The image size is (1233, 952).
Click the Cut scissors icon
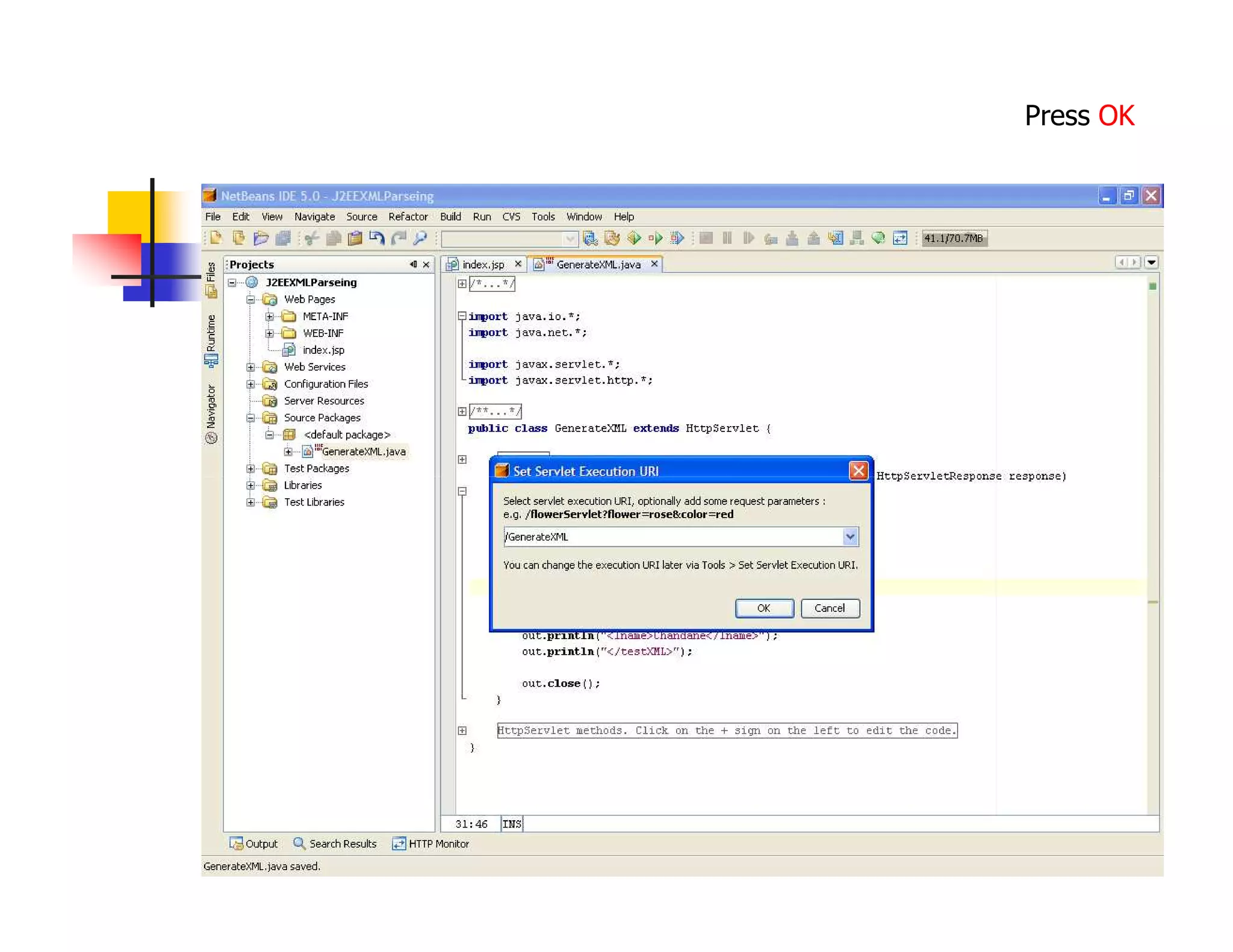pos(311,238)
